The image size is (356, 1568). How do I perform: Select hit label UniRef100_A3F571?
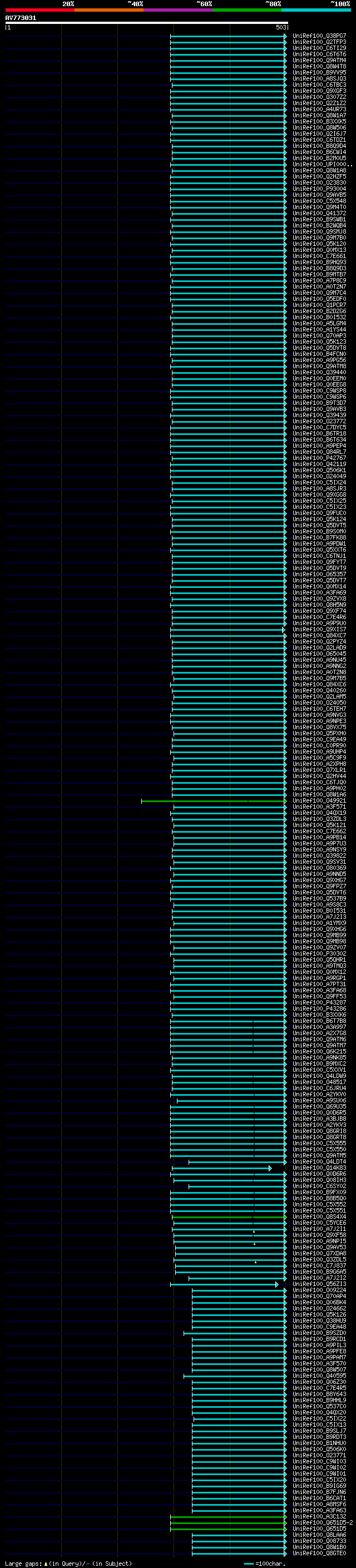pyautogui.click(x=319, y=807)
